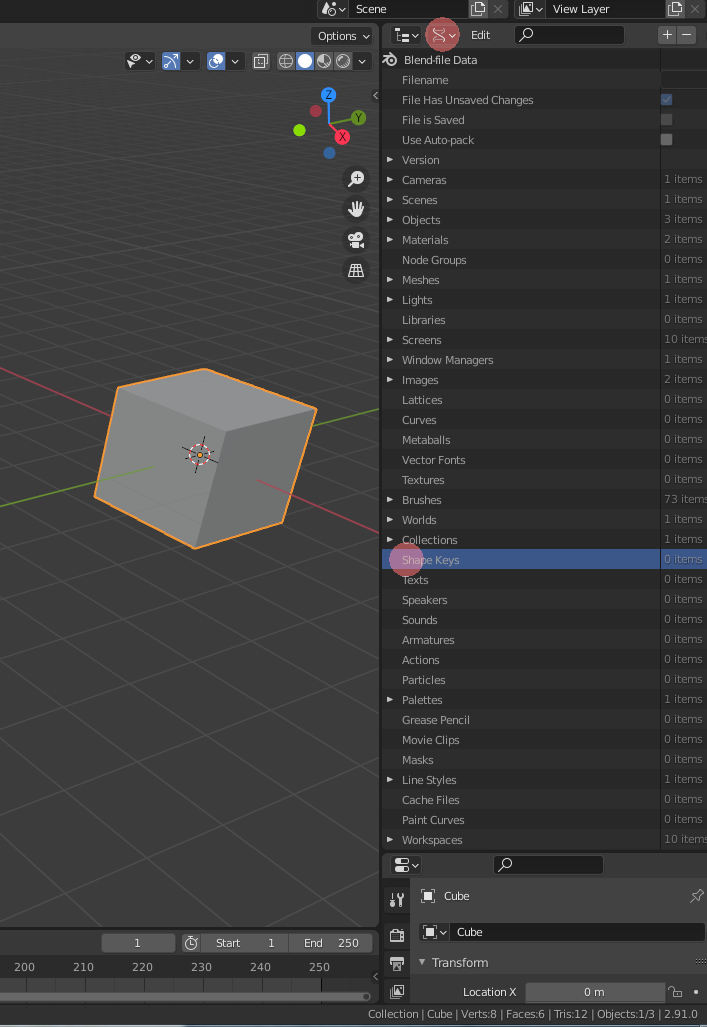Toggle X-ray mode in viewport header

pos(261,61)
